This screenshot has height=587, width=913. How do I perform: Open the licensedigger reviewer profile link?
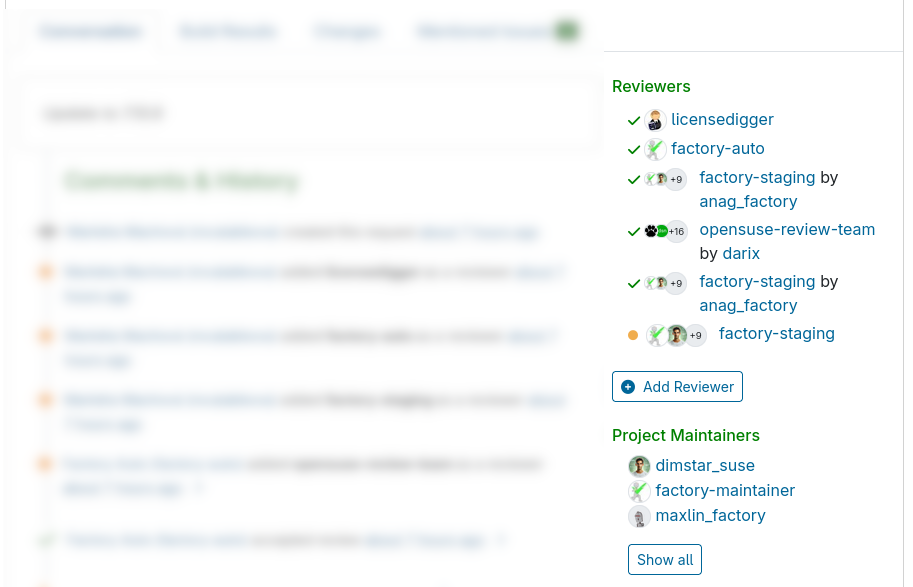click(x=722, y=120)
